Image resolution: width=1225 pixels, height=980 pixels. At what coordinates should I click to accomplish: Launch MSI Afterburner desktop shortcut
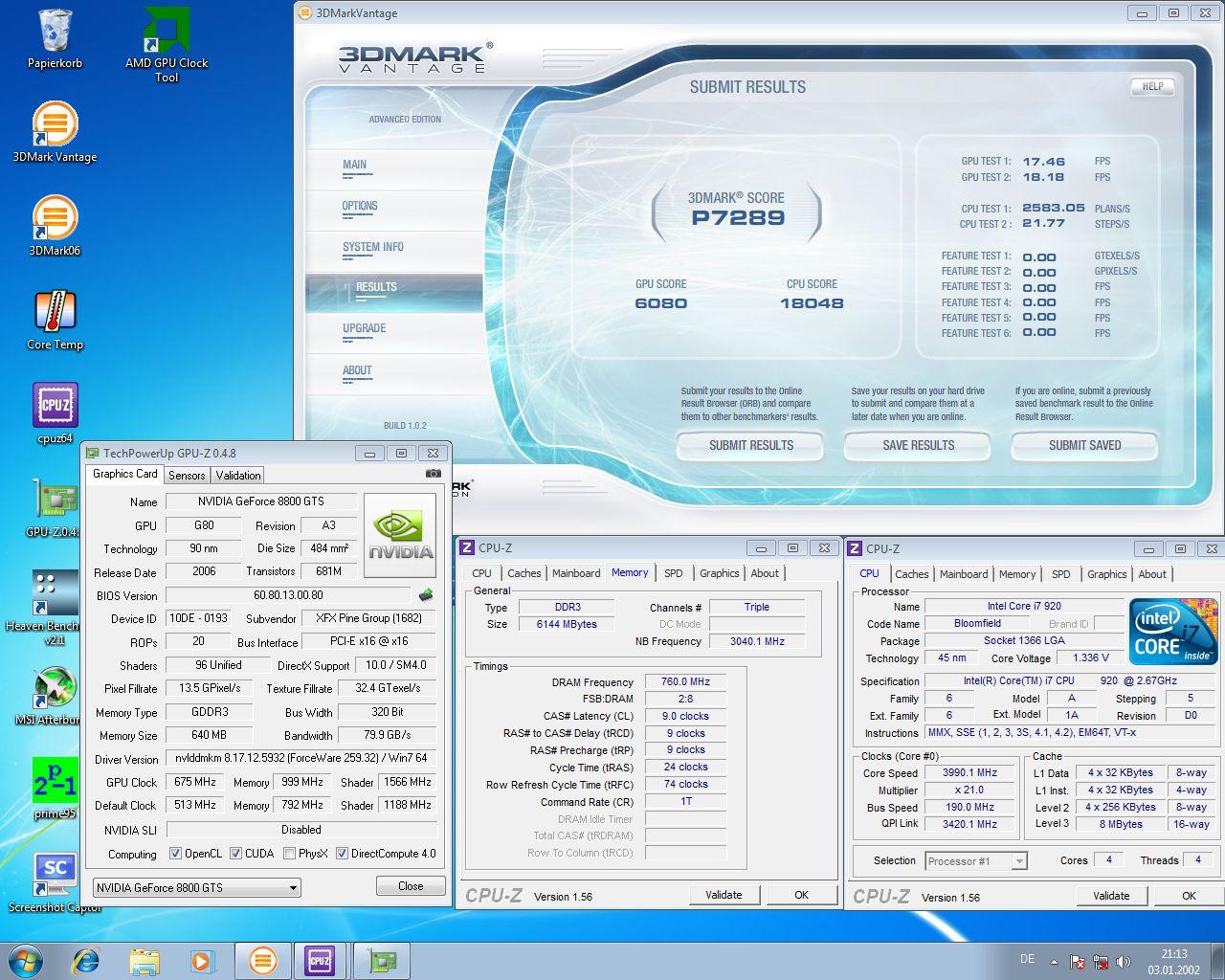tap(47, 697)
